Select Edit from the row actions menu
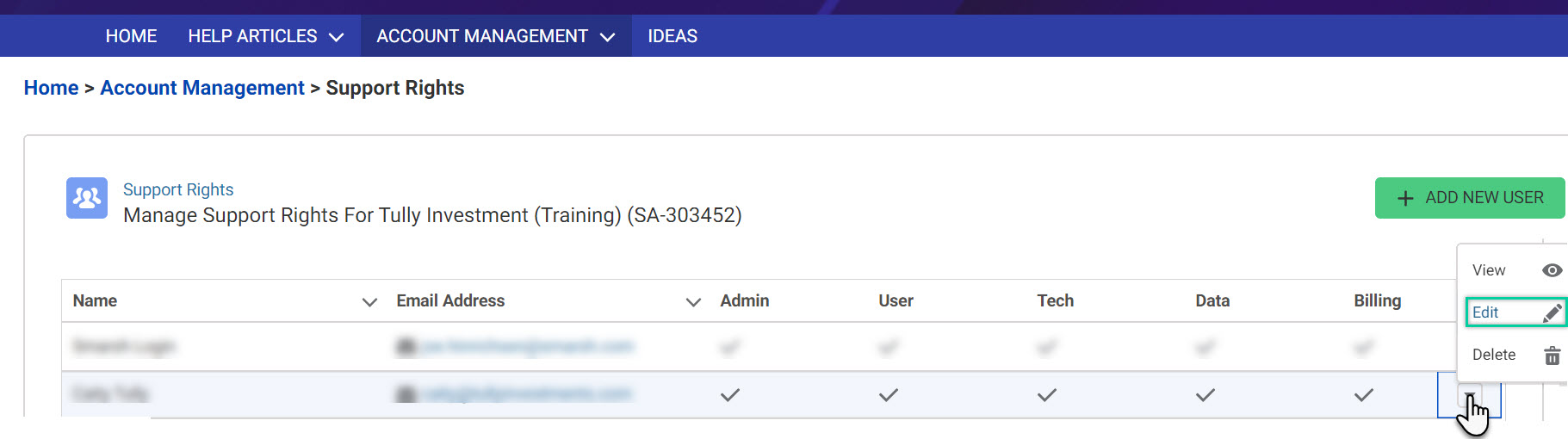 tap(1516, 312)
